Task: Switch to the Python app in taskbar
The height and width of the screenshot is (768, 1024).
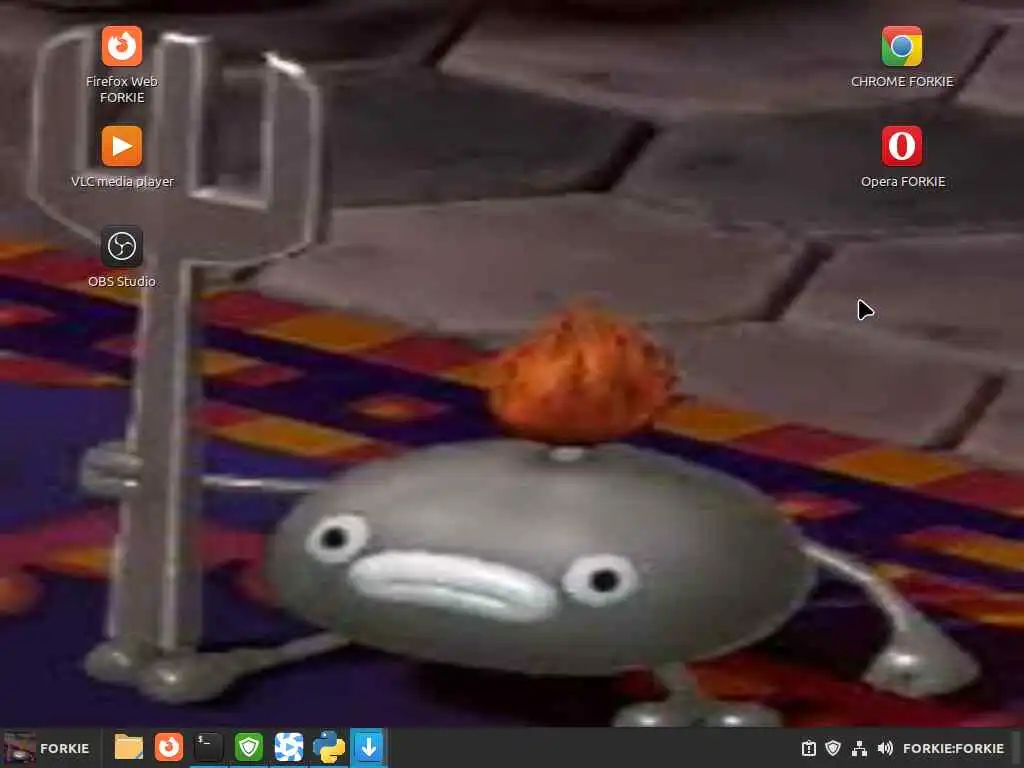Action: (328, 747)
